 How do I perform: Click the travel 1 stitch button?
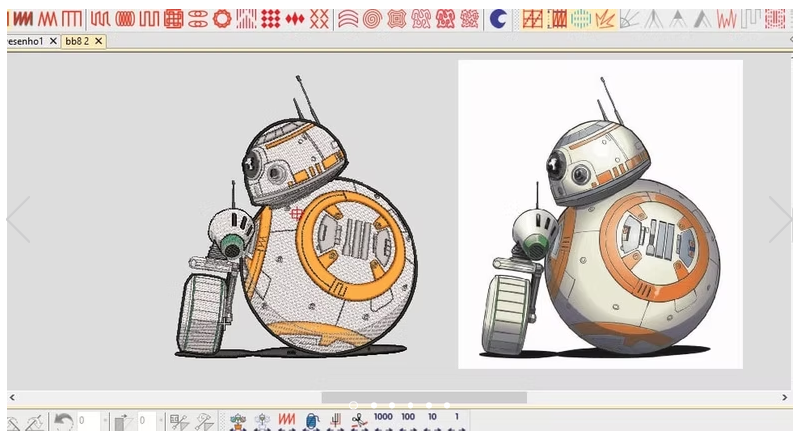tap(457, 420)
